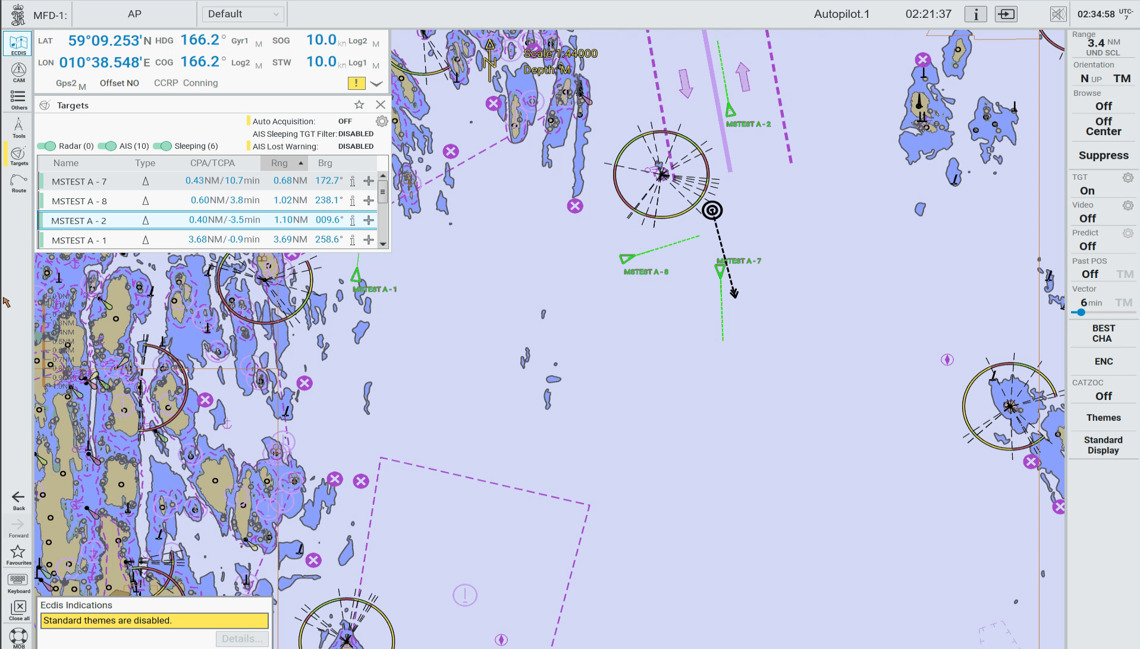The width and height of the screenshot is (1140, 649).
Task: Open the Default profile dropdown
Action: tap(243, 14)
